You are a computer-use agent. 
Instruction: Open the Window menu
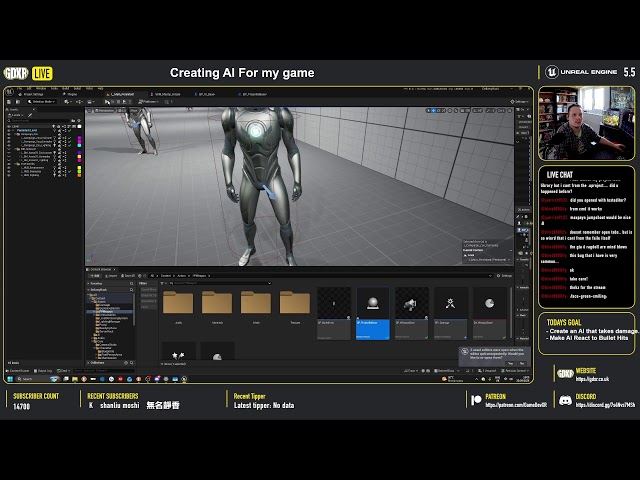(41, 88)
